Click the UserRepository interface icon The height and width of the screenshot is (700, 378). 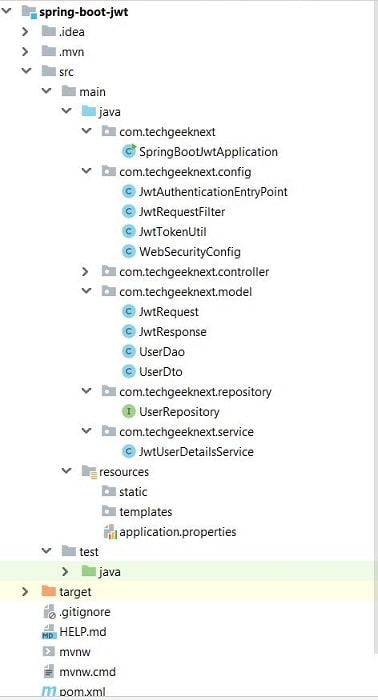(x=129, y=412)
